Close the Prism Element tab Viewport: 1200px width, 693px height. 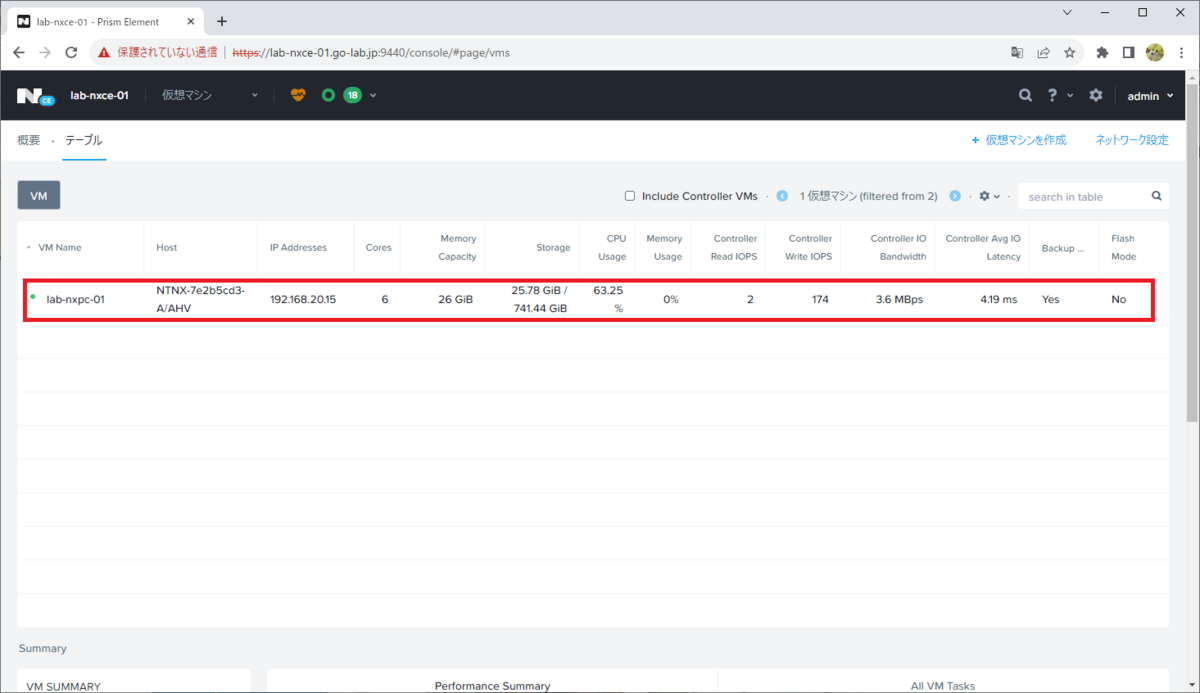[192, 21]
